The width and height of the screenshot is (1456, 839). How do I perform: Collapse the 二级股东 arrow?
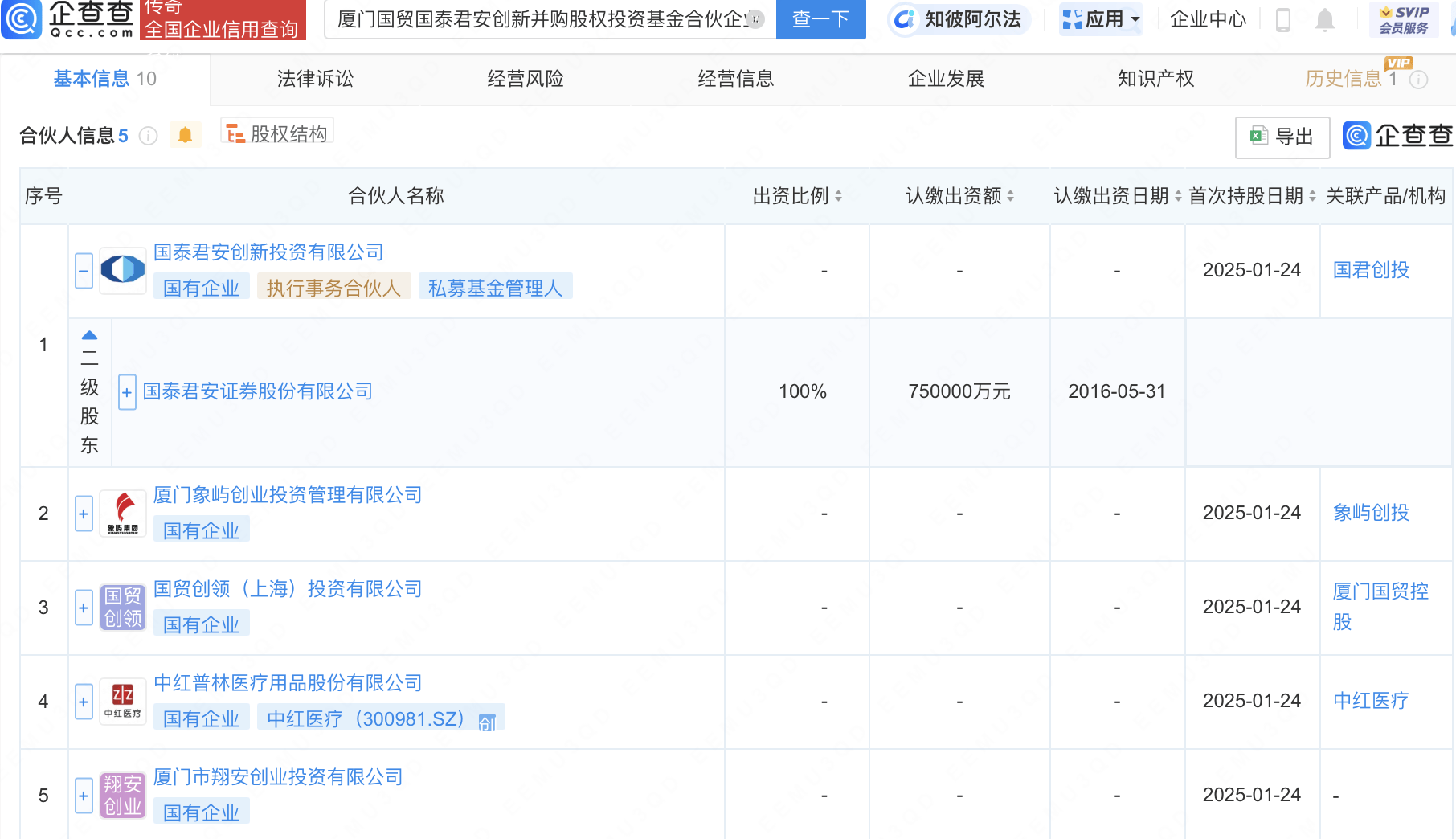tap(90, 335)
